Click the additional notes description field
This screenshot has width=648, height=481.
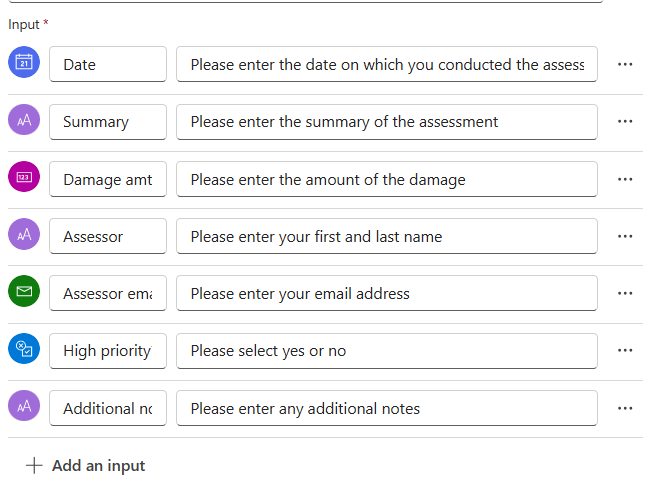tap(387, 408)
